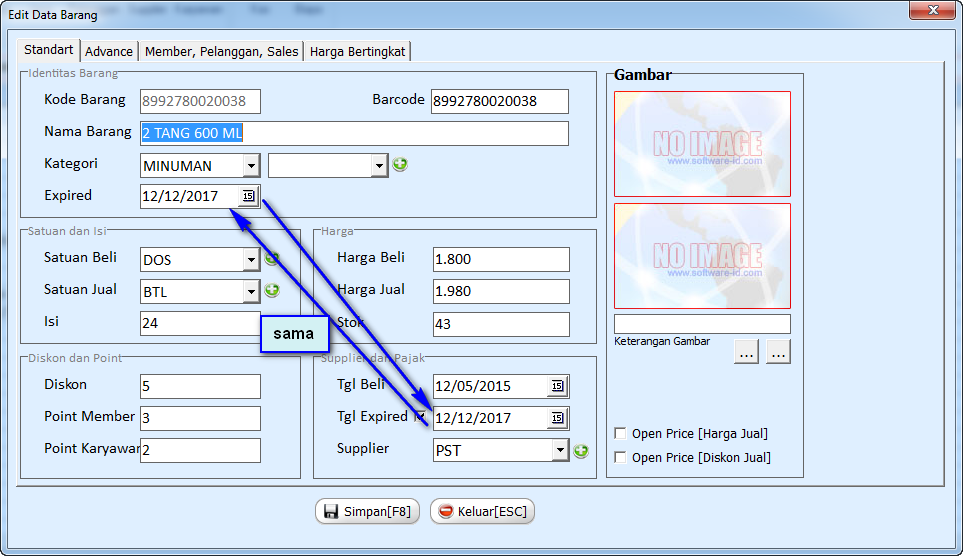Image resolution: width=963 pixels, height=556 pixels.
Task: Toggle the Tgl Expired checkbox
Action: (421, 417)
